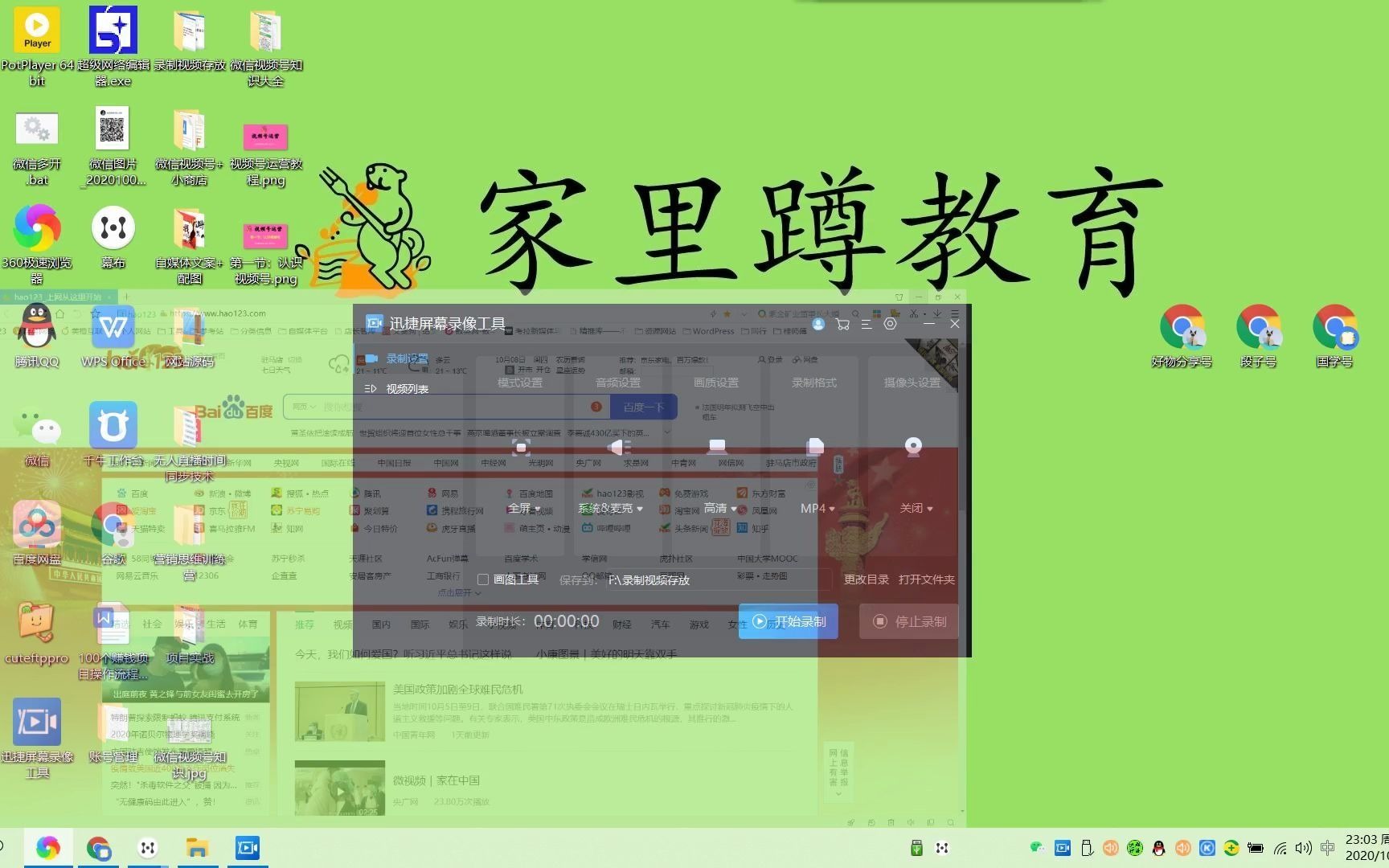Open the recorder settings gear icon
Image resolution: width=1389 pixels, height=868 pixels.
(x=890, y=324)
